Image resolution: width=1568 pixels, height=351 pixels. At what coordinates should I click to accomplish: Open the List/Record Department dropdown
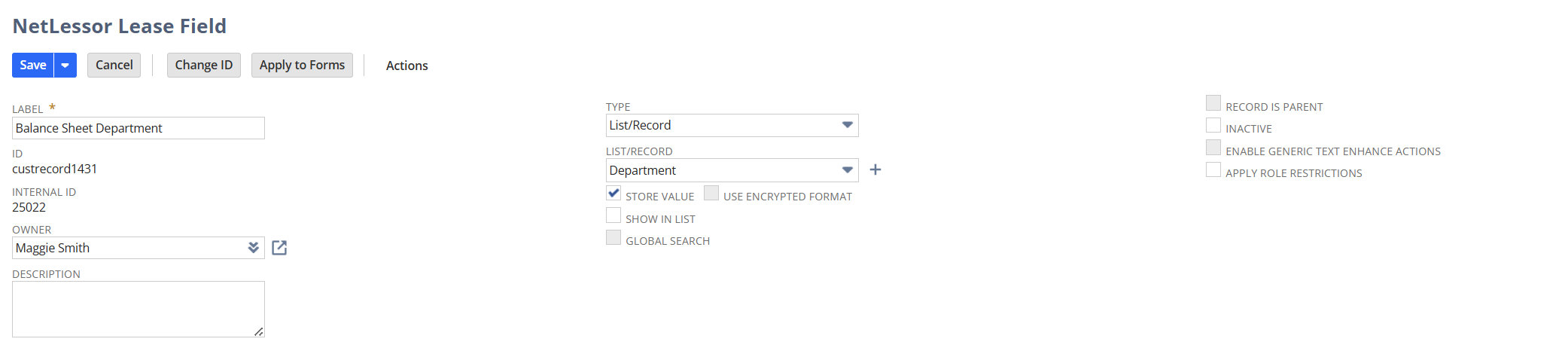tap(847, 170)
